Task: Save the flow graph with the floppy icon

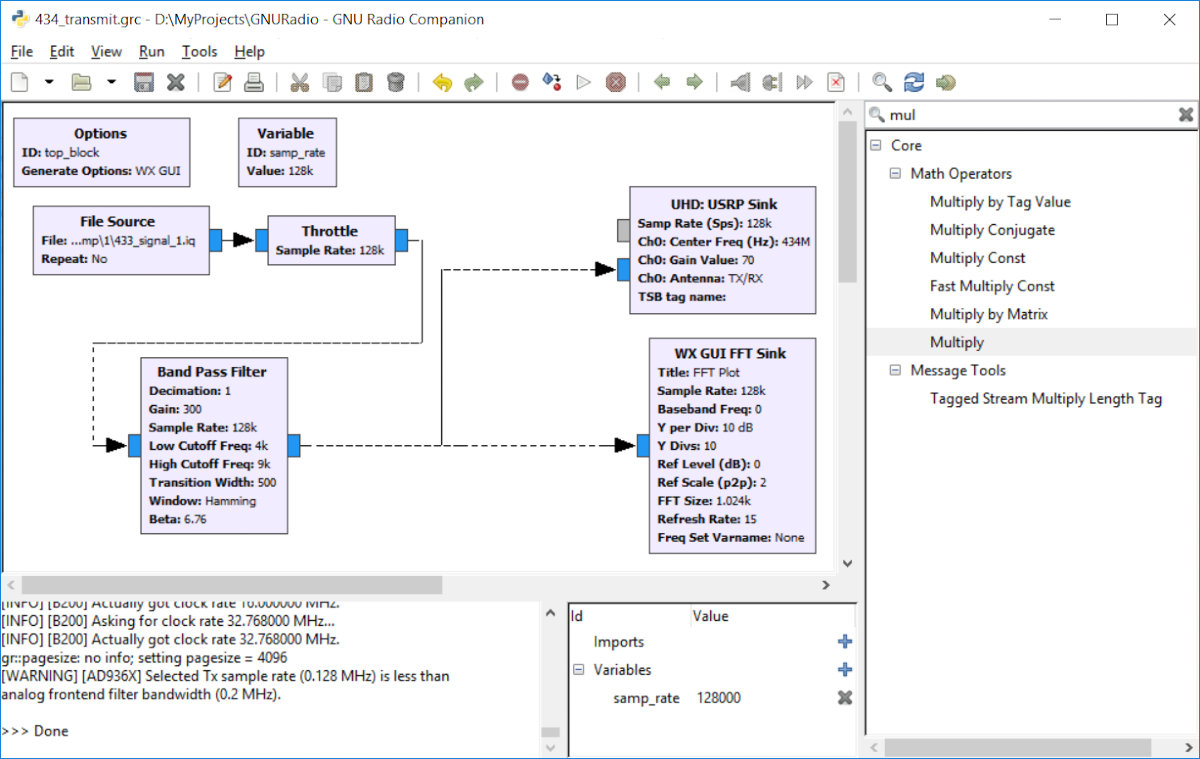Action: point(144,82)
